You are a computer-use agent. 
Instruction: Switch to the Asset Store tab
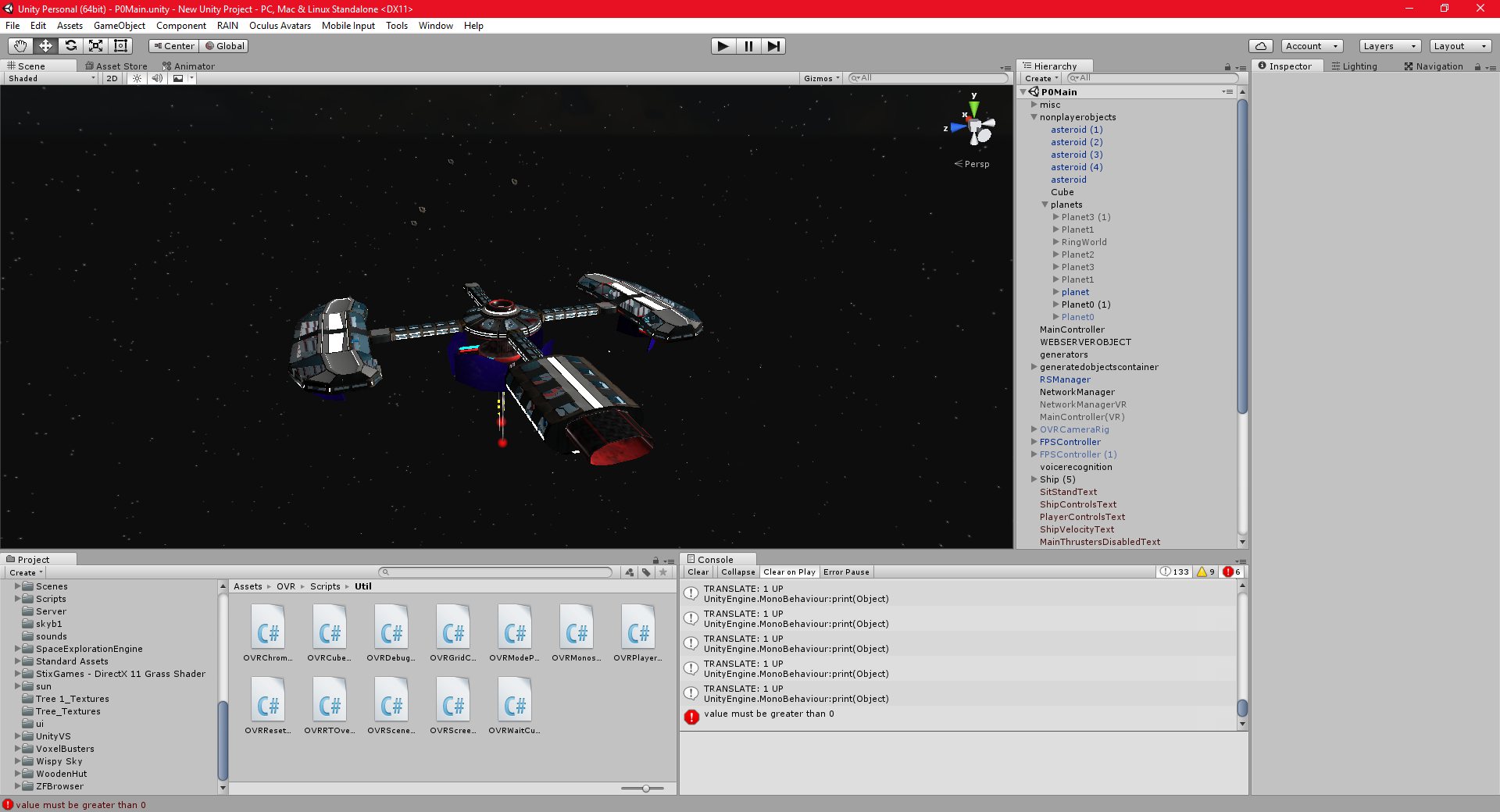116,66
